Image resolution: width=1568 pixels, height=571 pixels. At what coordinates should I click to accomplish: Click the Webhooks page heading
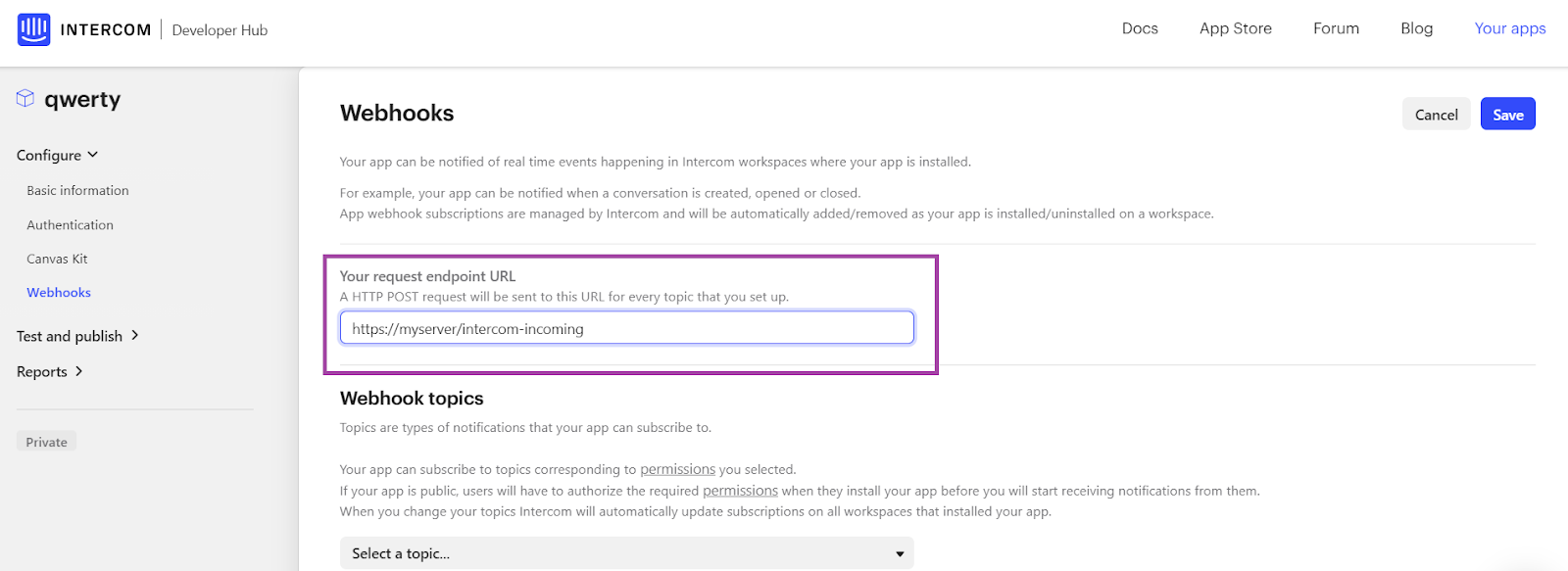(397, 114)
